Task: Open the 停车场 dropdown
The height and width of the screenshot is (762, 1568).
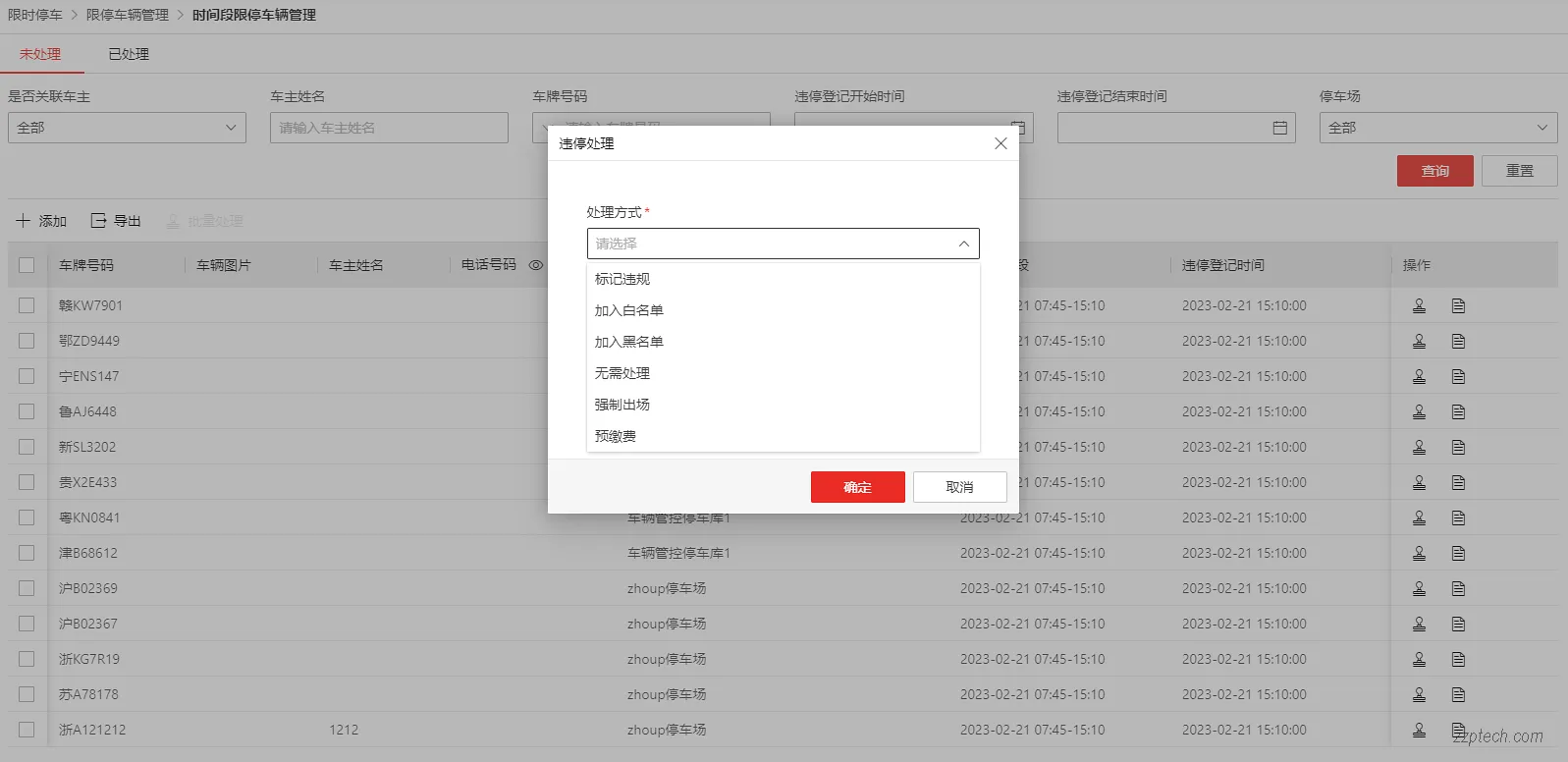Action: tap(1438, 128)
